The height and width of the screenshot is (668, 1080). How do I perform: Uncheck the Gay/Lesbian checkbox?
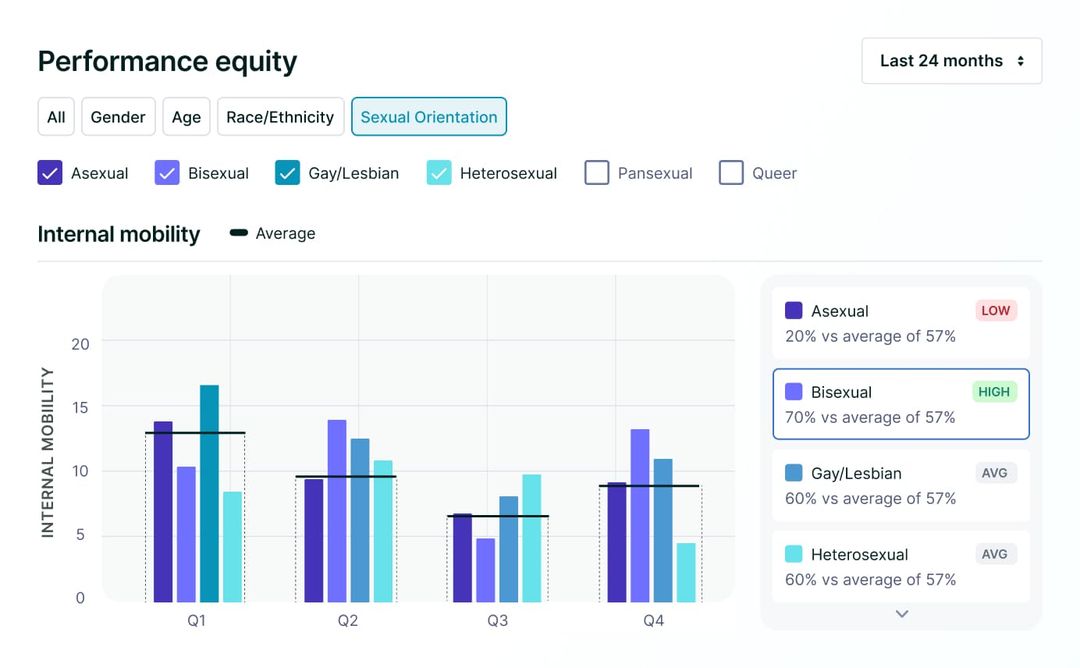point(287,172)
